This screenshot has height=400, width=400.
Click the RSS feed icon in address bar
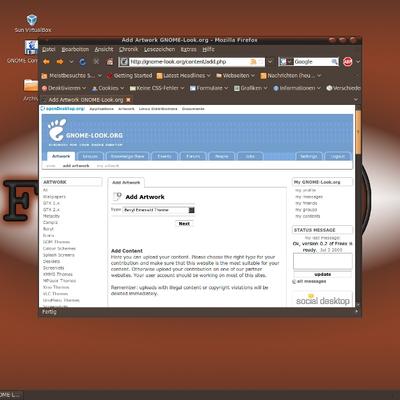(253, 62)
